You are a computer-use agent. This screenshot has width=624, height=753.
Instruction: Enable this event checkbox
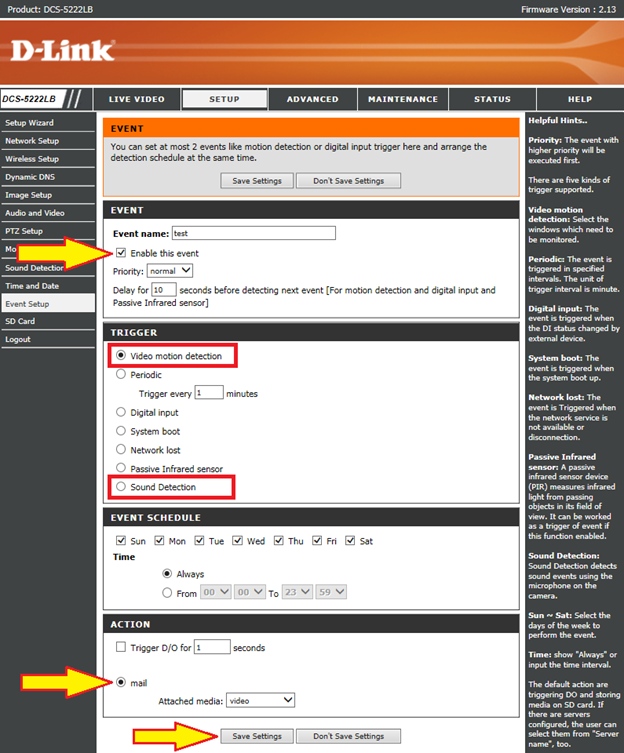tap(121, 253)
